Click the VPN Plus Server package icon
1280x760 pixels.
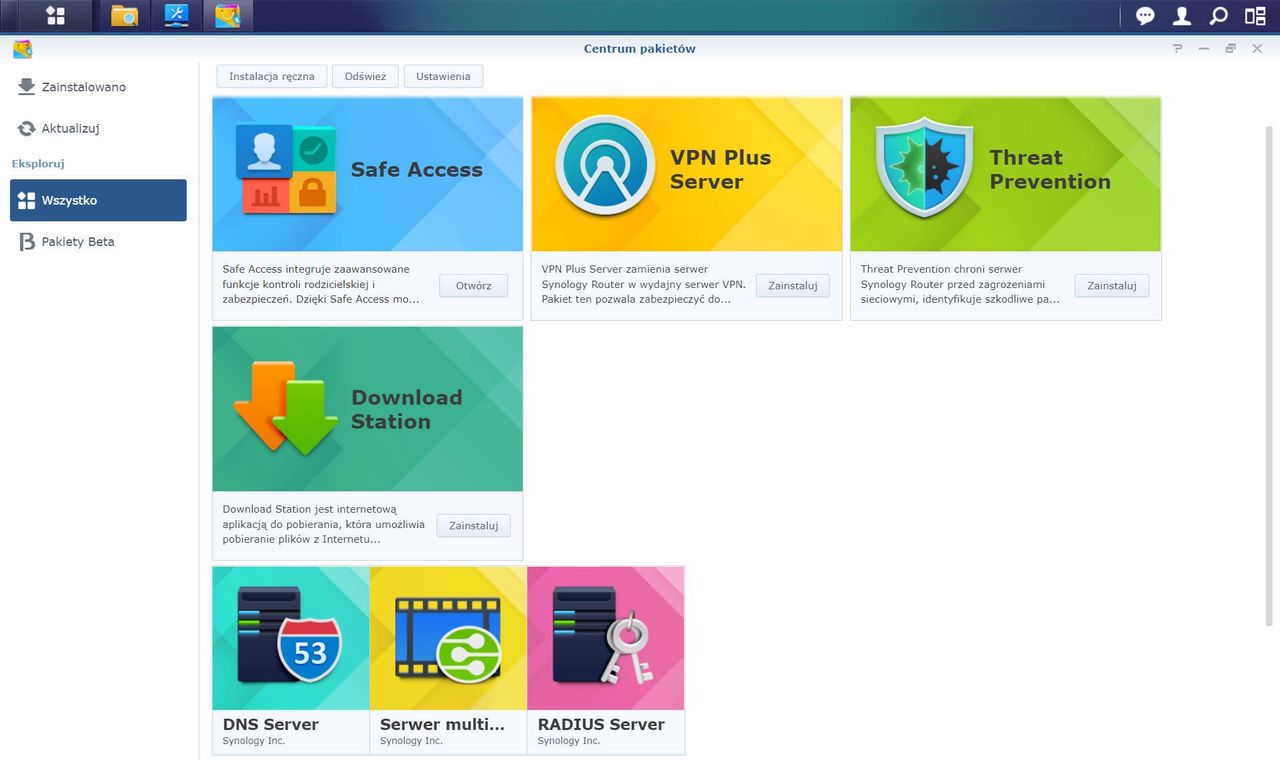click(605, 166)
